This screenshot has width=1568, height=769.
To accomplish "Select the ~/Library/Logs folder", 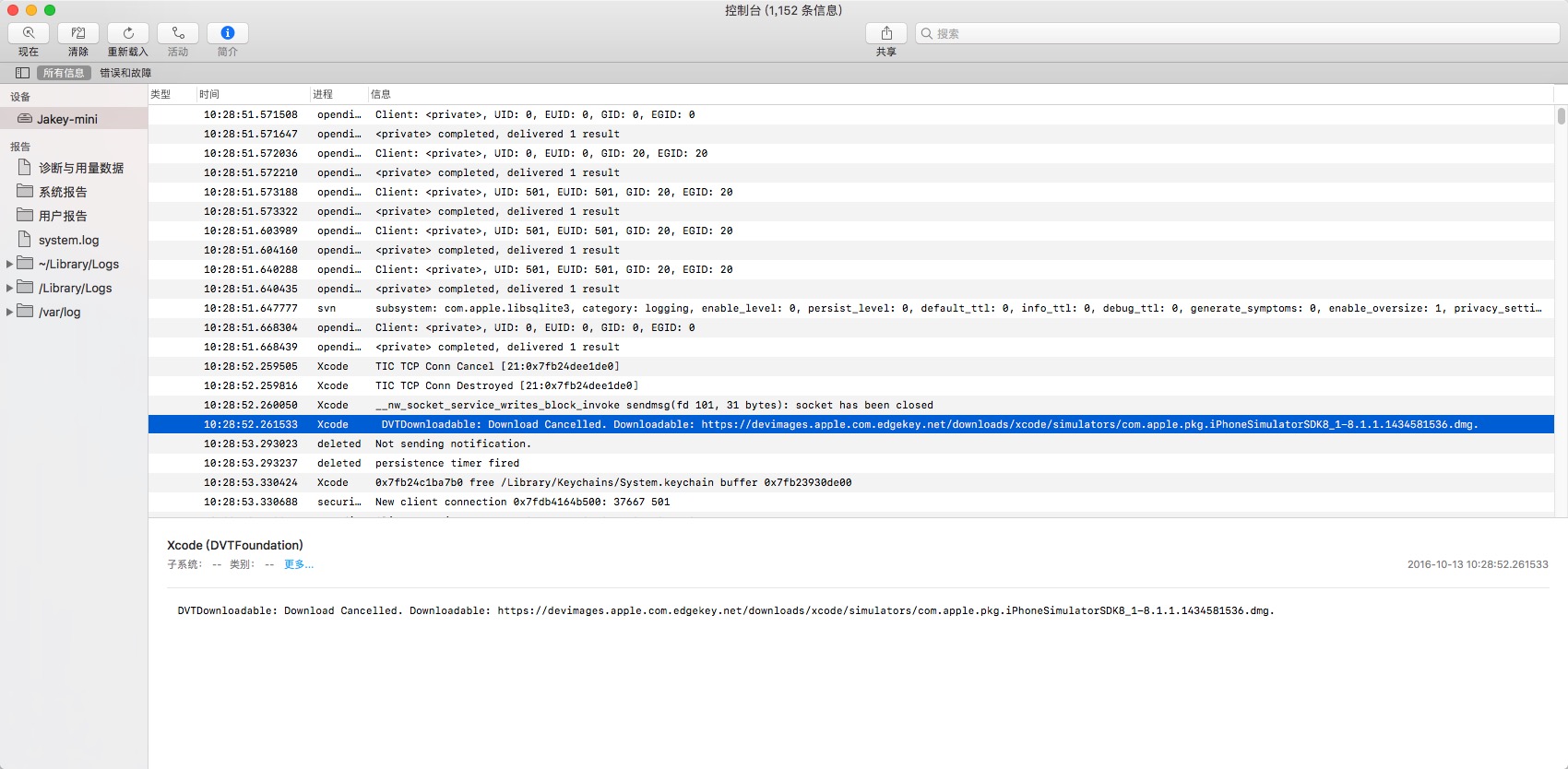I will (x=78, y=264).
